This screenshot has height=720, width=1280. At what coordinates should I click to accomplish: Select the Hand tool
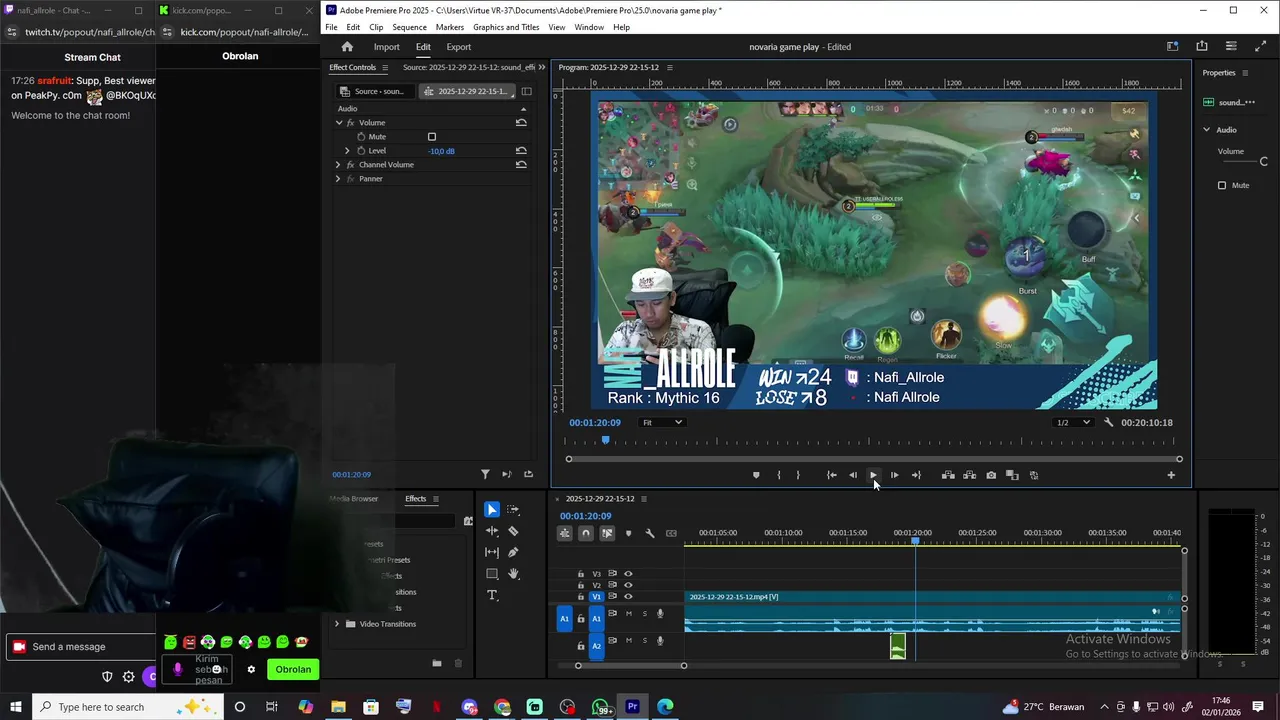coord(514,574)
